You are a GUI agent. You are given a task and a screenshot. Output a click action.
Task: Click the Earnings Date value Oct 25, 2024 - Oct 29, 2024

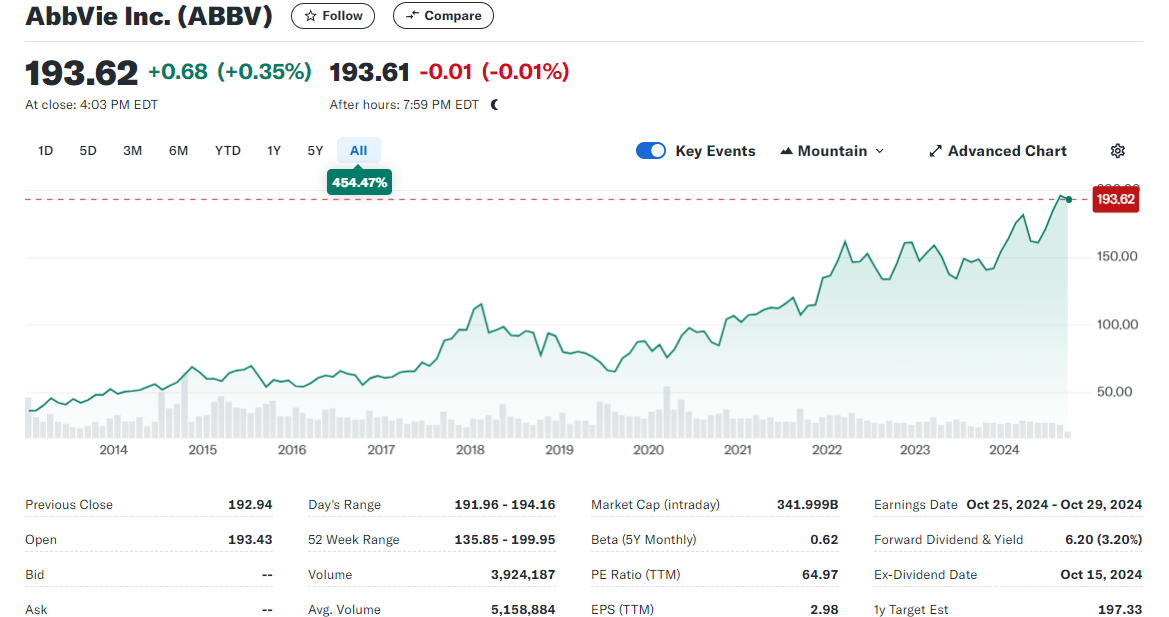coord(1054,504)
